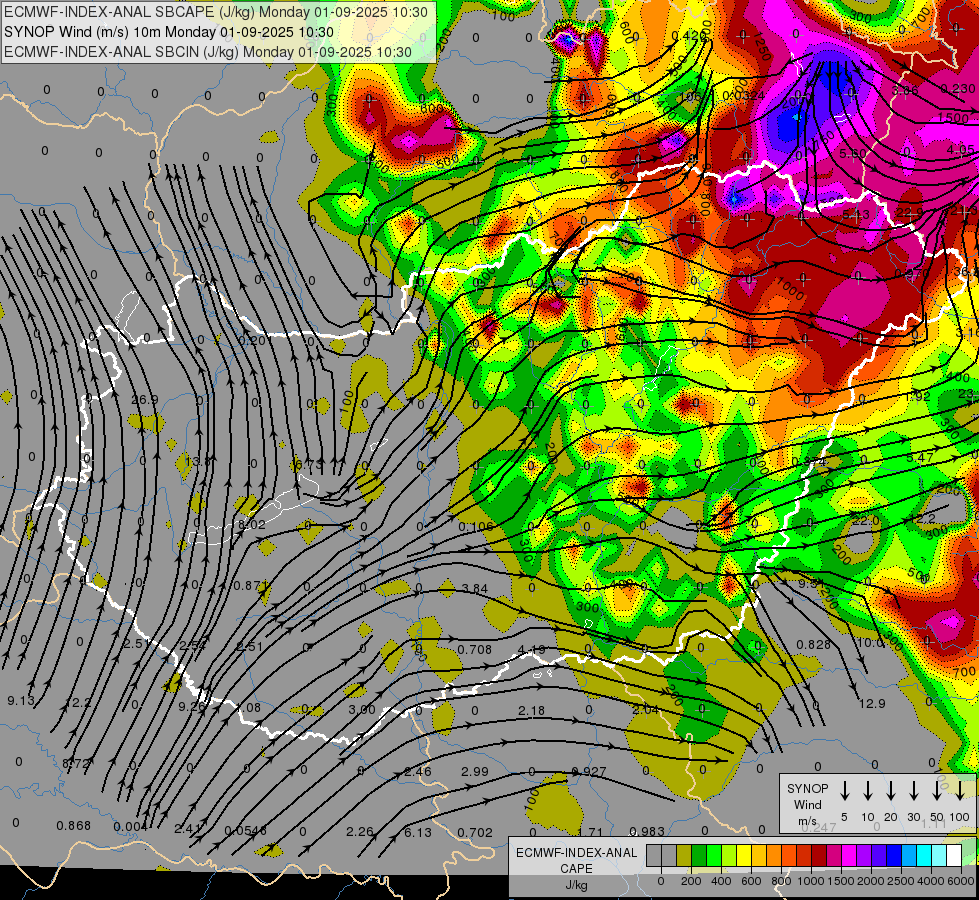Click the 2.46 value on the map
The image size is (979, 900).
418,772
